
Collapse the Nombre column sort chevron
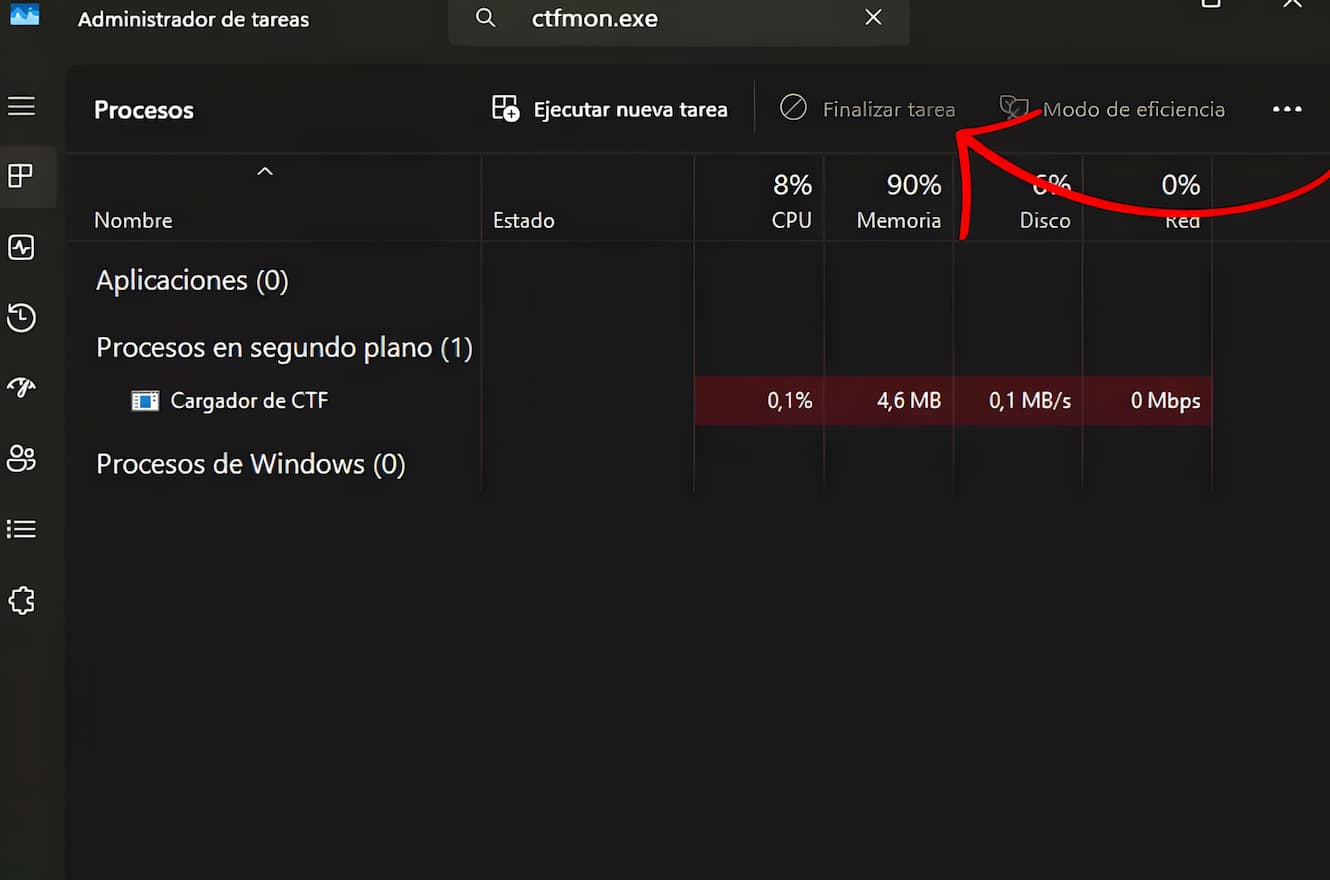pos(265,172)
